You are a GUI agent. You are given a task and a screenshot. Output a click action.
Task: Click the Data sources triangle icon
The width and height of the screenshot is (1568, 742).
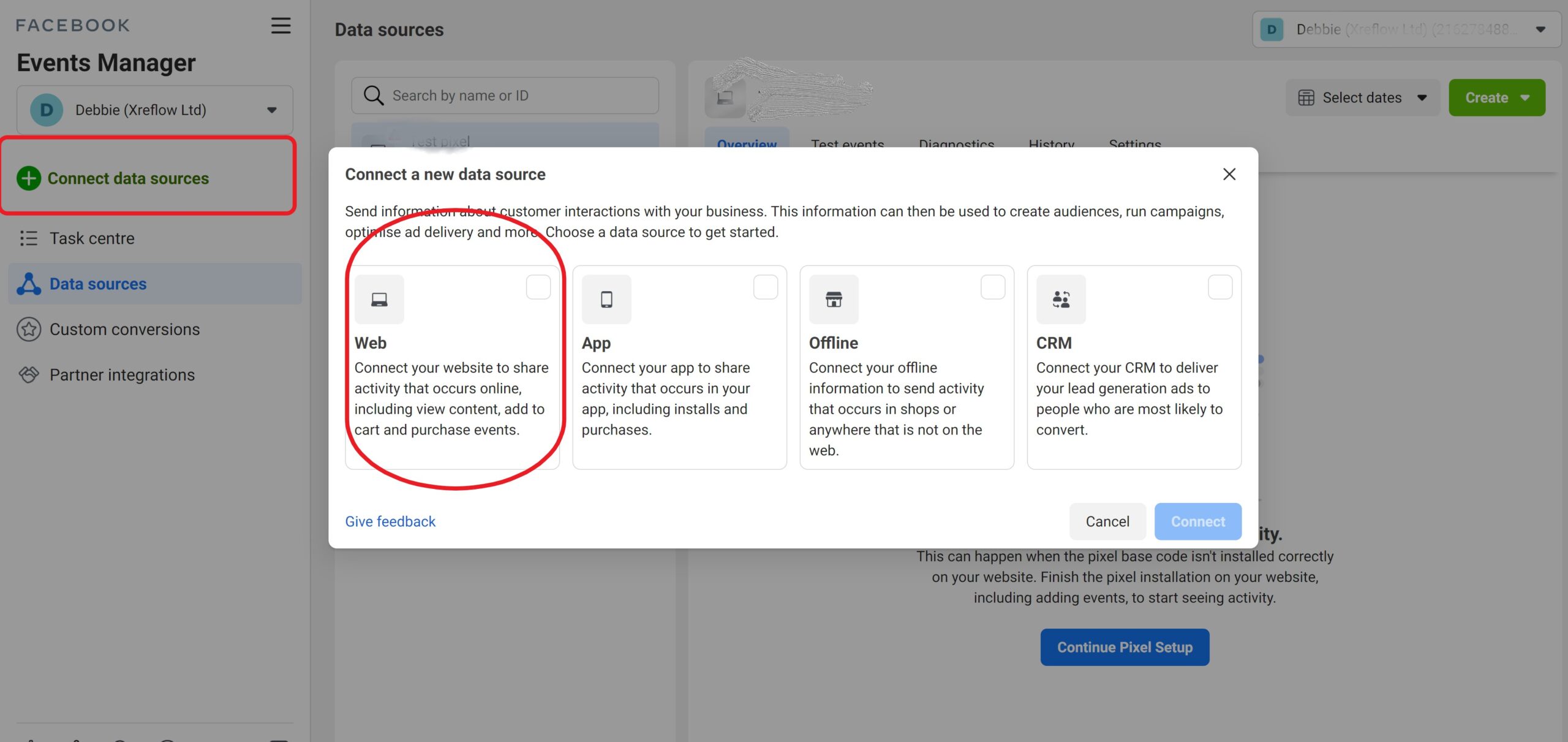(x=29, y=284)
